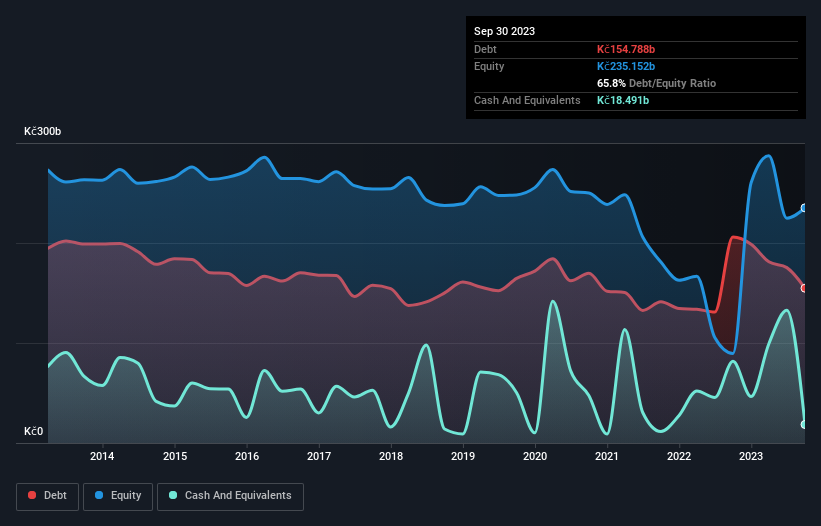The width and height of the screenshot is (821, 526).
Task: Click the Kč154.788b debt value
Action: tap(626, 49)
